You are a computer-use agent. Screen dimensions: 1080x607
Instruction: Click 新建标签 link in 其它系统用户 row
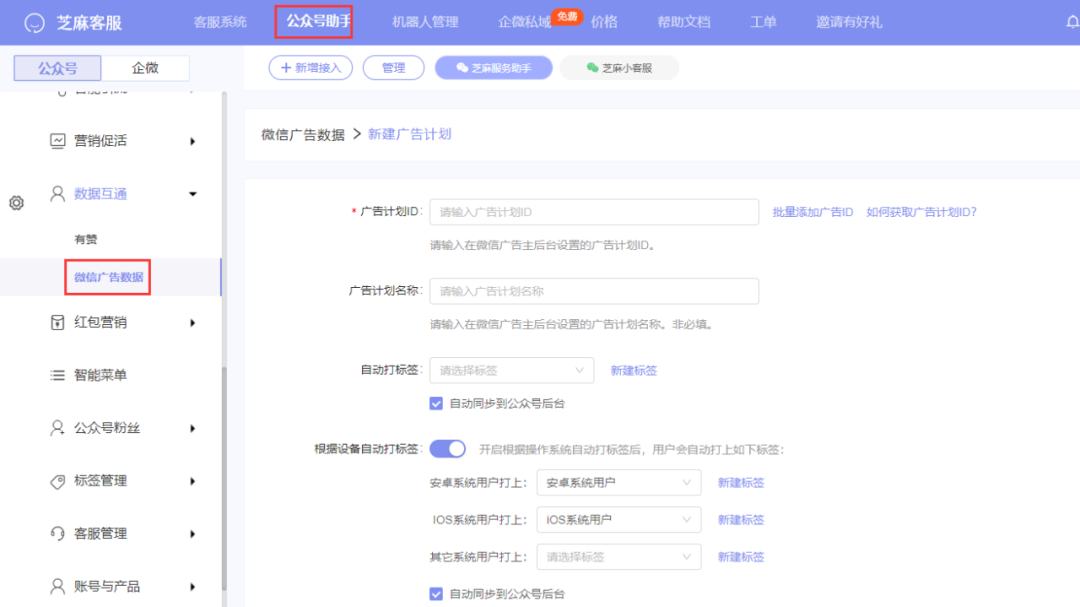741,557
